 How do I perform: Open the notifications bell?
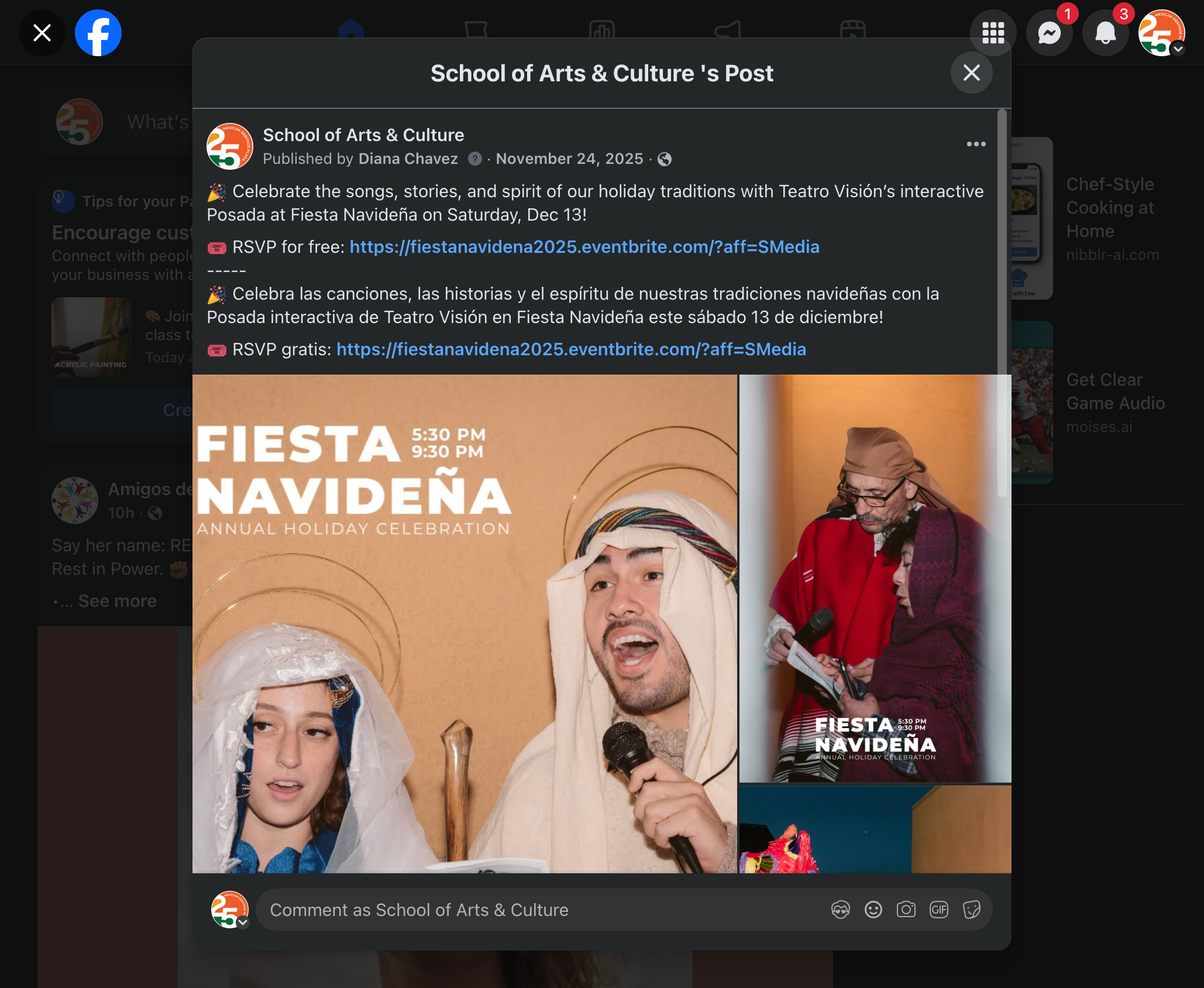coord(1105,33)
